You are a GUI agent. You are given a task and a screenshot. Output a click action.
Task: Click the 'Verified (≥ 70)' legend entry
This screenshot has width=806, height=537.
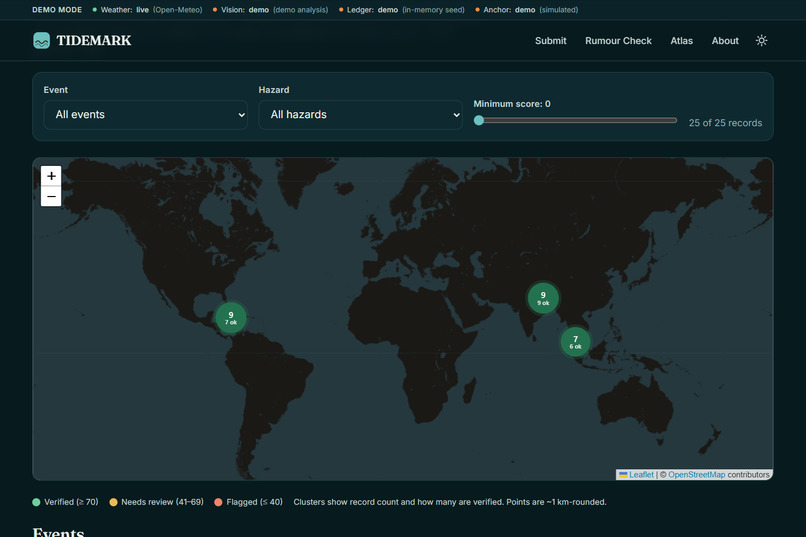tap(65, 502)
